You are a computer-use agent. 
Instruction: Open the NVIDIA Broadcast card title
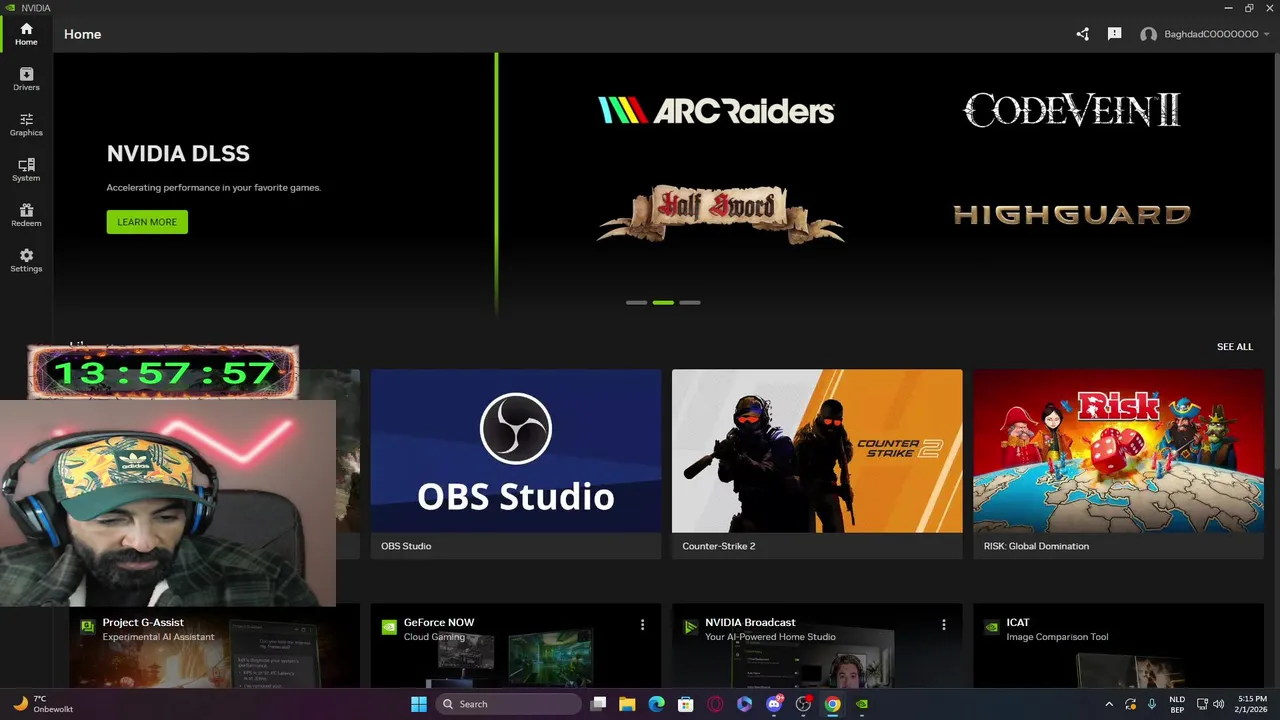coord(750,622)
